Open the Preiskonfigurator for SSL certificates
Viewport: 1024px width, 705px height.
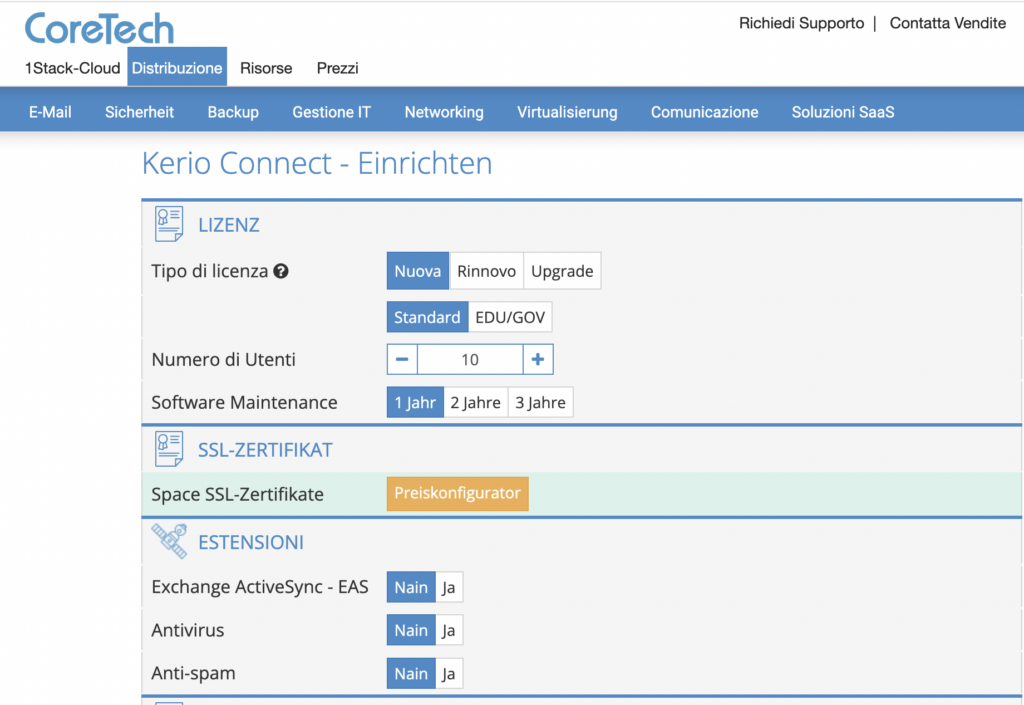[457, 493]
